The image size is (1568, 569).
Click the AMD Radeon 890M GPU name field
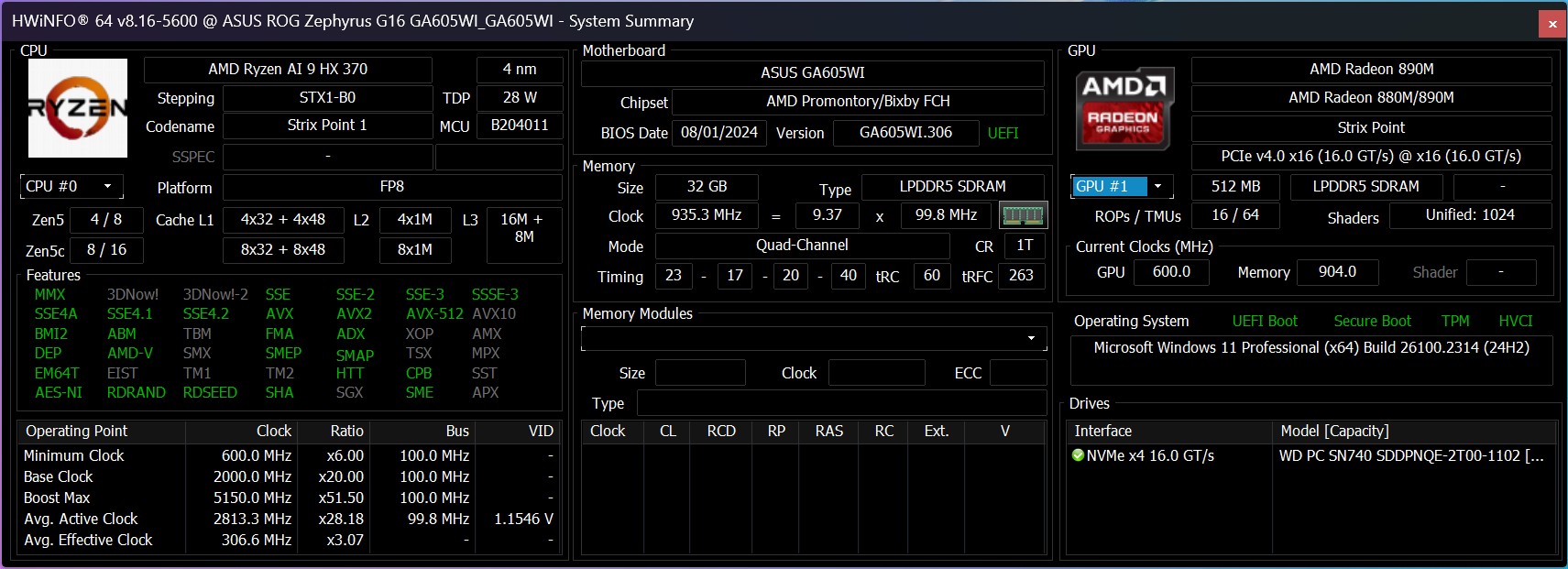1372,70
